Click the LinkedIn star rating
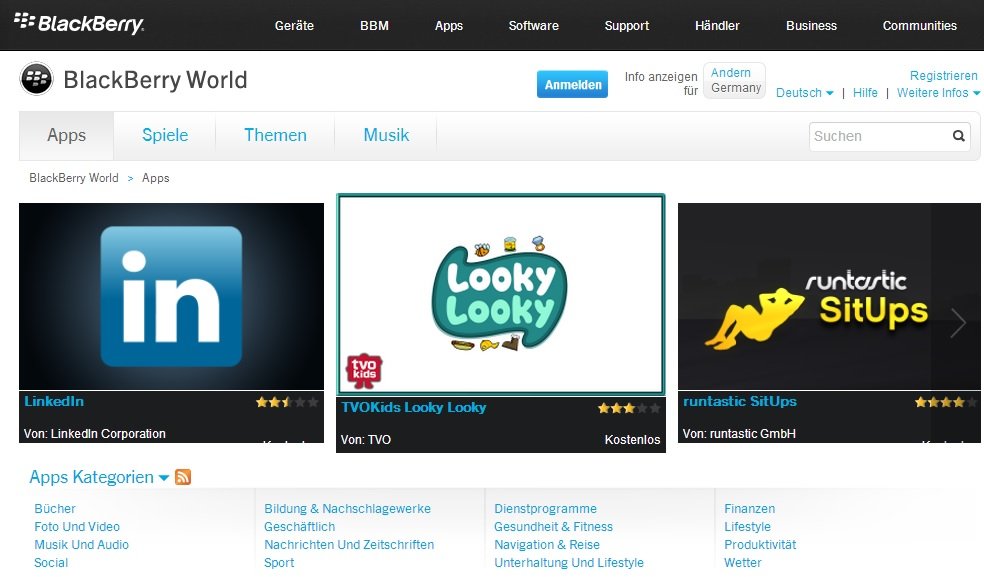The image size is (984, 577). pos(287,402)
